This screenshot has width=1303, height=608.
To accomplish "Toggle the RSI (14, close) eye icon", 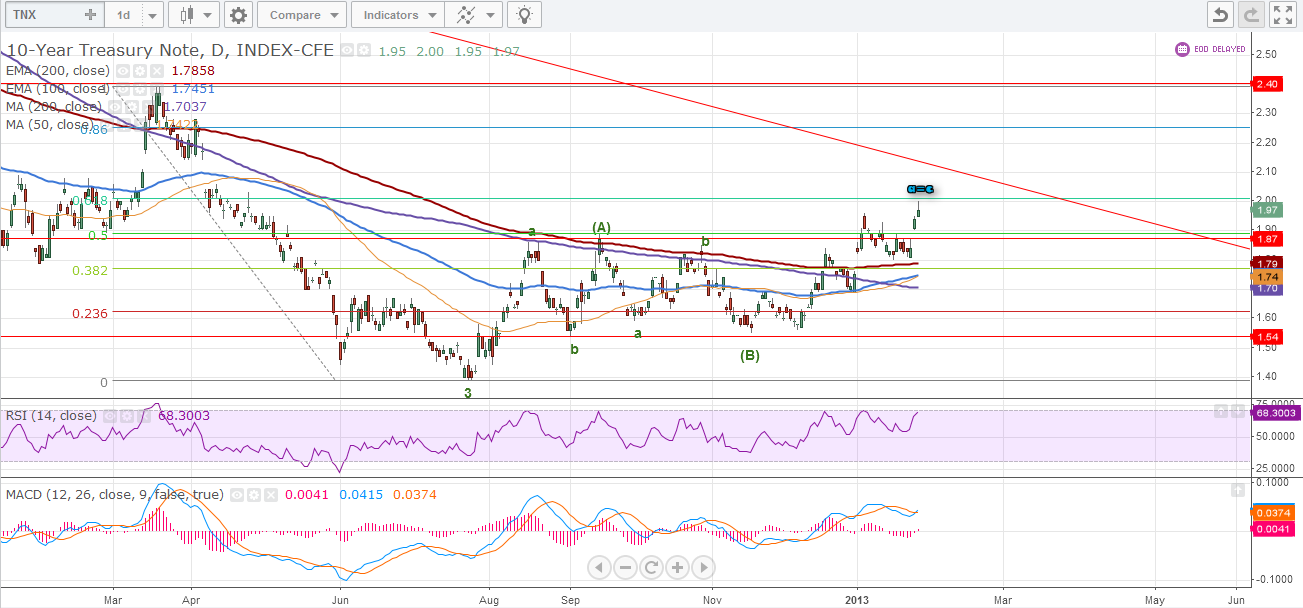I will click(x=109, y=415).
